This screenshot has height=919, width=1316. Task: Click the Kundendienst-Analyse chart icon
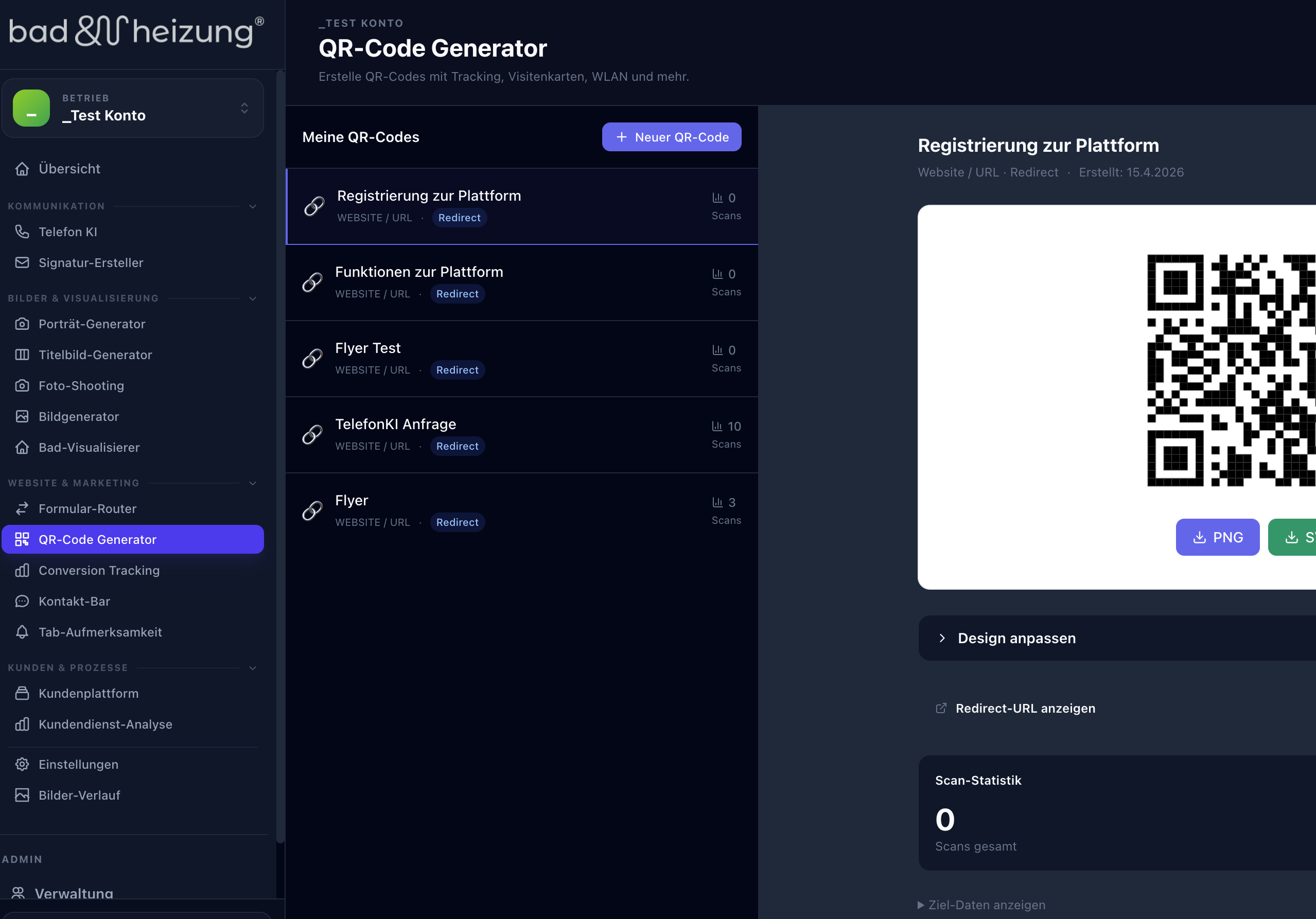click(22, 725)
